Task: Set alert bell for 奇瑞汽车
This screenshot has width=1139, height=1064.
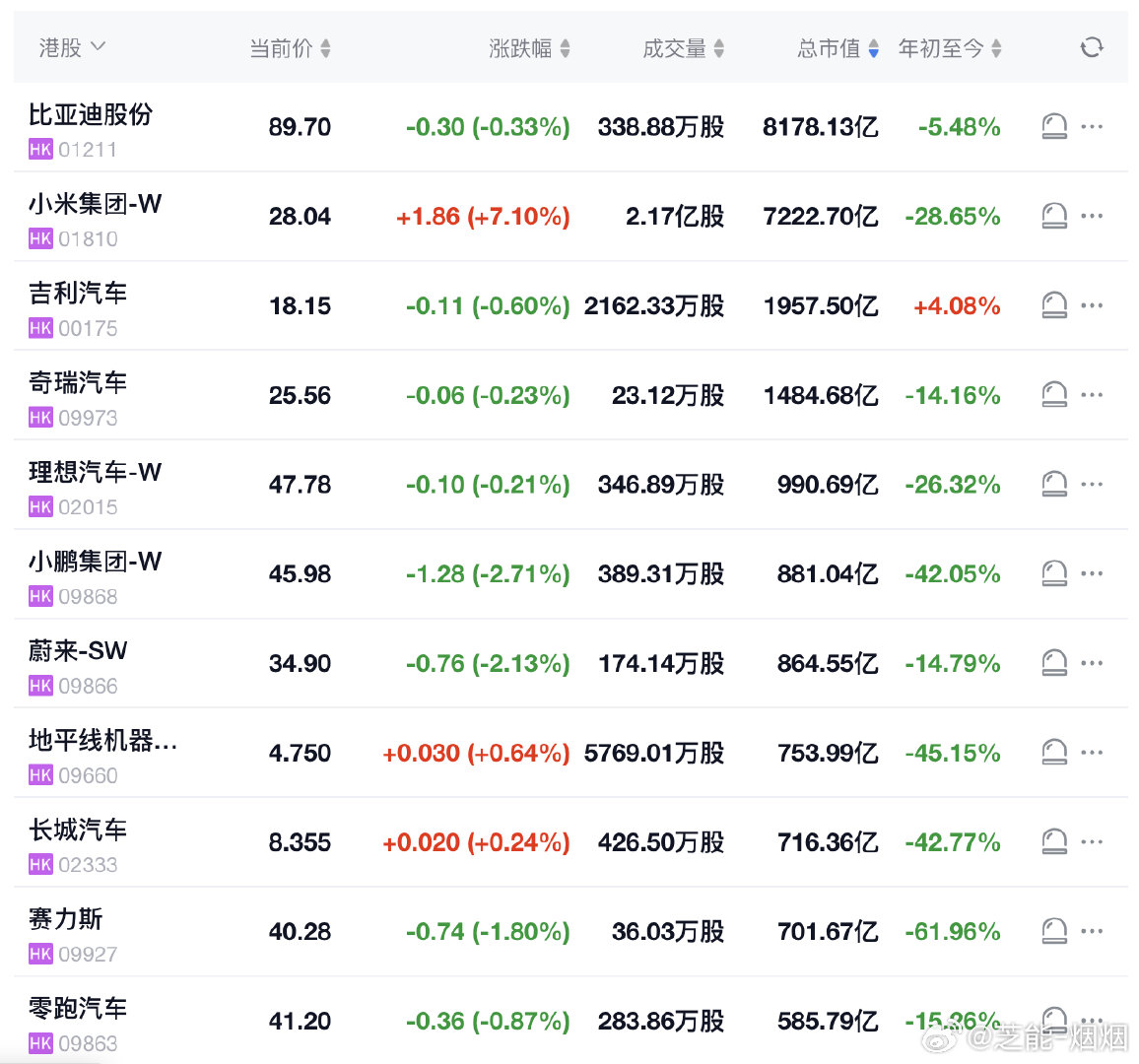Action: coord(1054,395)
